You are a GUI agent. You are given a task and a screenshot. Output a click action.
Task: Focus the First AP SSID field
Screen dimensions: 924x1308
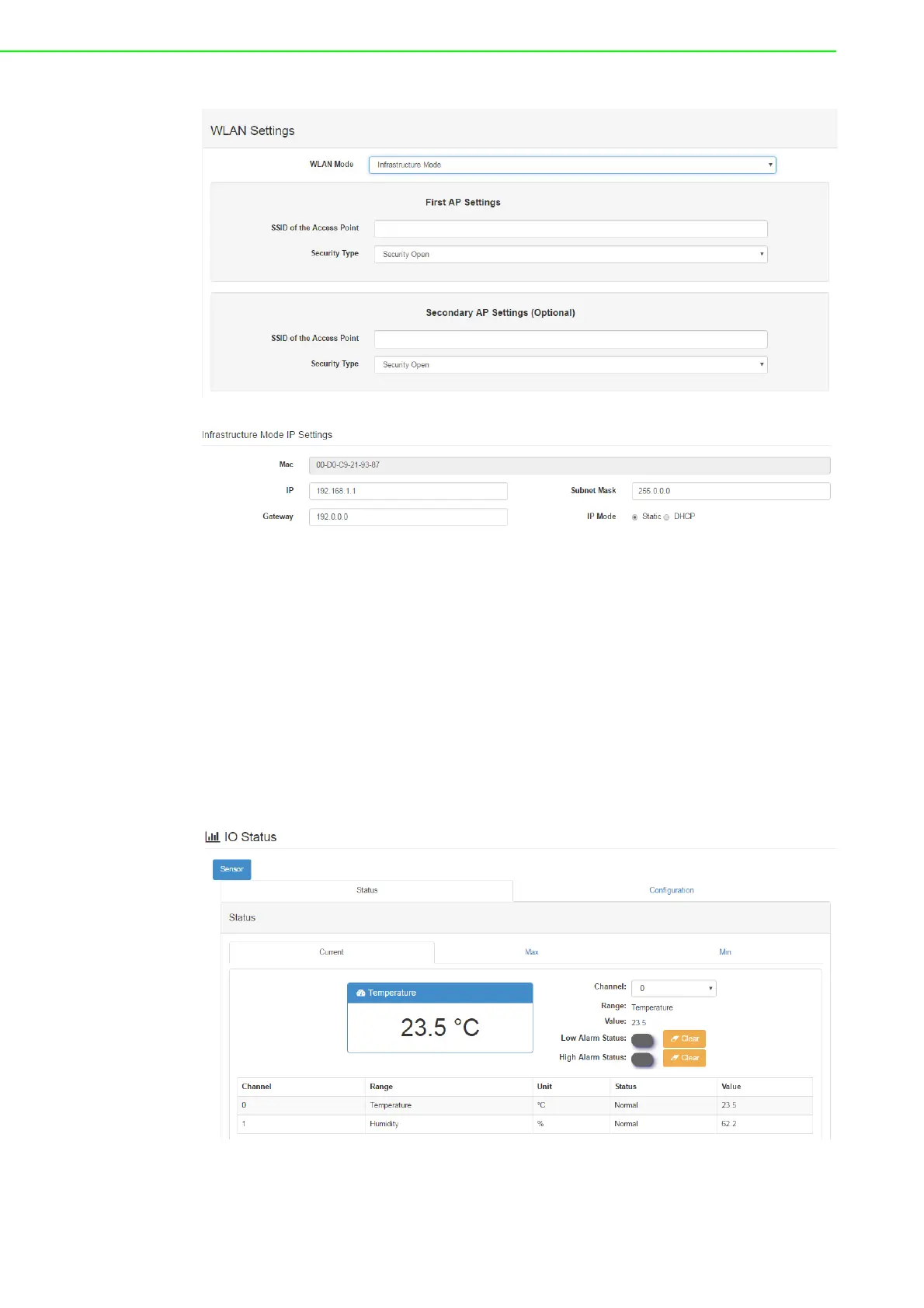(570, 229)
